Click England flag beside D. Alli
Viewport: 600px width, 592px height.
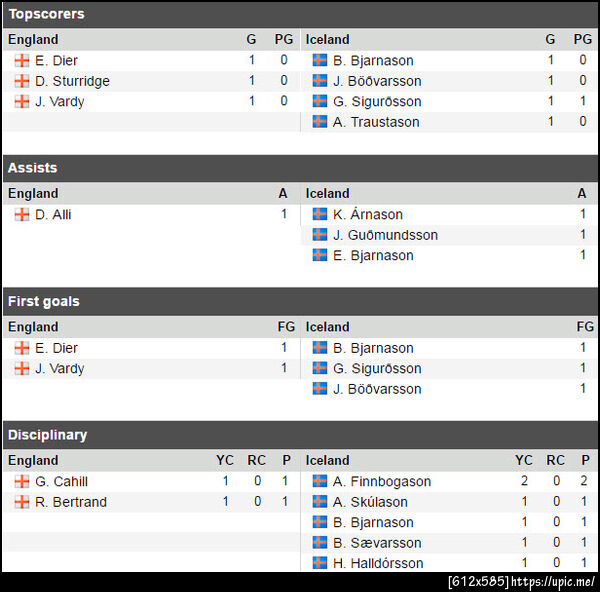(x=21, y=214)
